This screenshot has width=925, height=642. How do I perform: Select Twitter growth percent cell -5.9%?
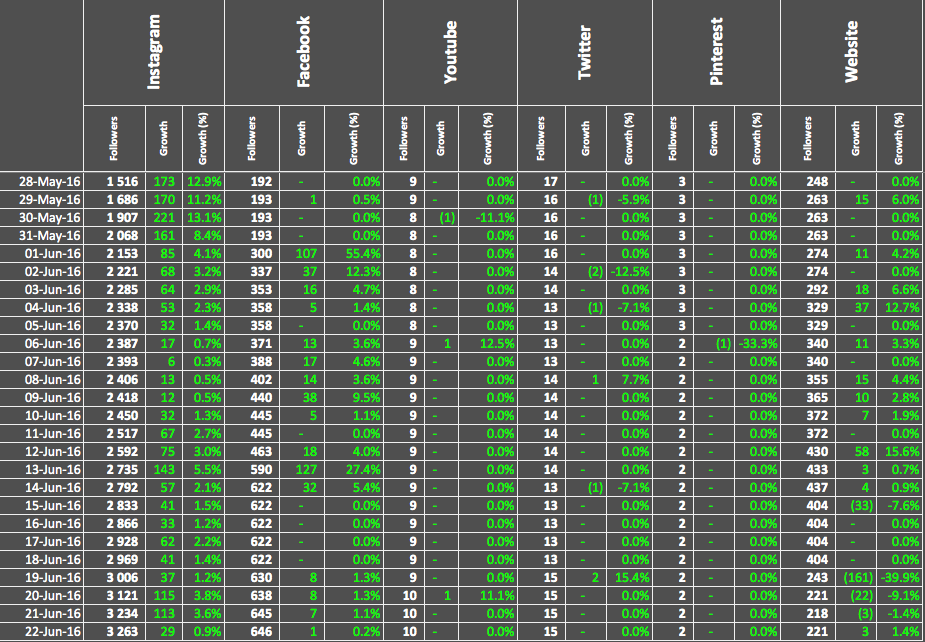[x=629, y=199]
